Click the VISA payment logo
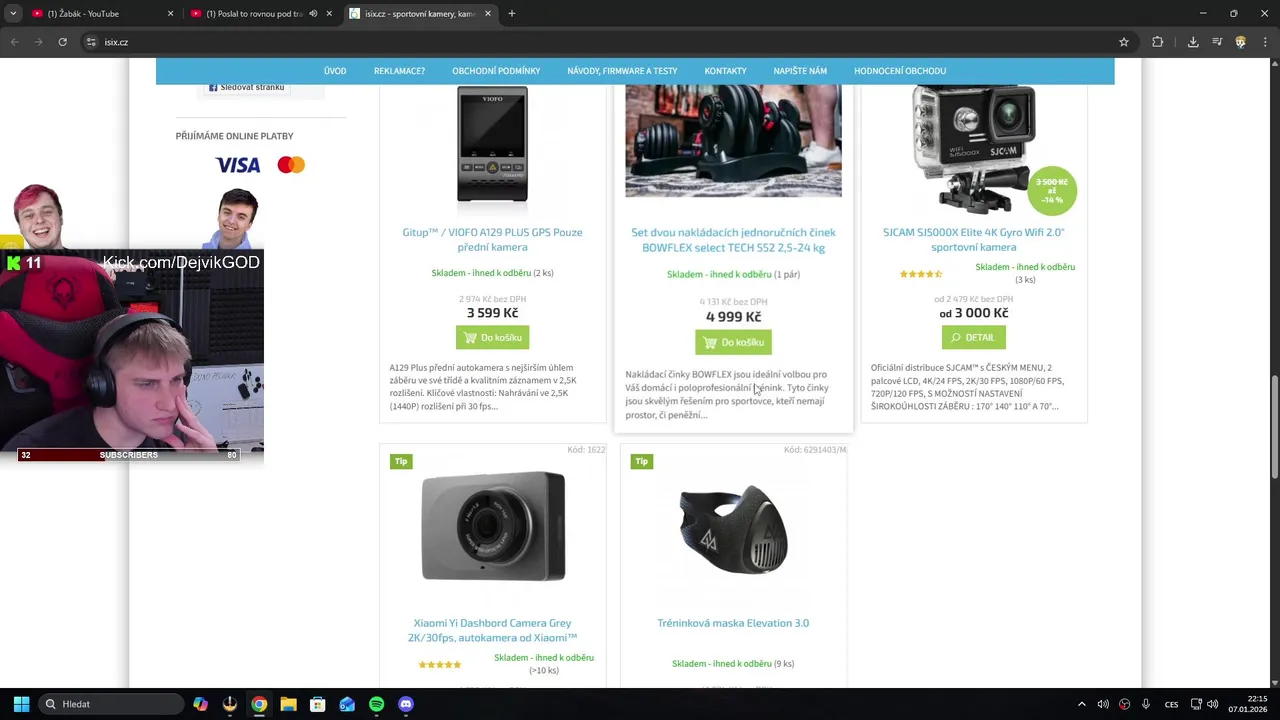Image resolution: width=1280 pixels, height=720 pixels. click(x=238, y=165)
